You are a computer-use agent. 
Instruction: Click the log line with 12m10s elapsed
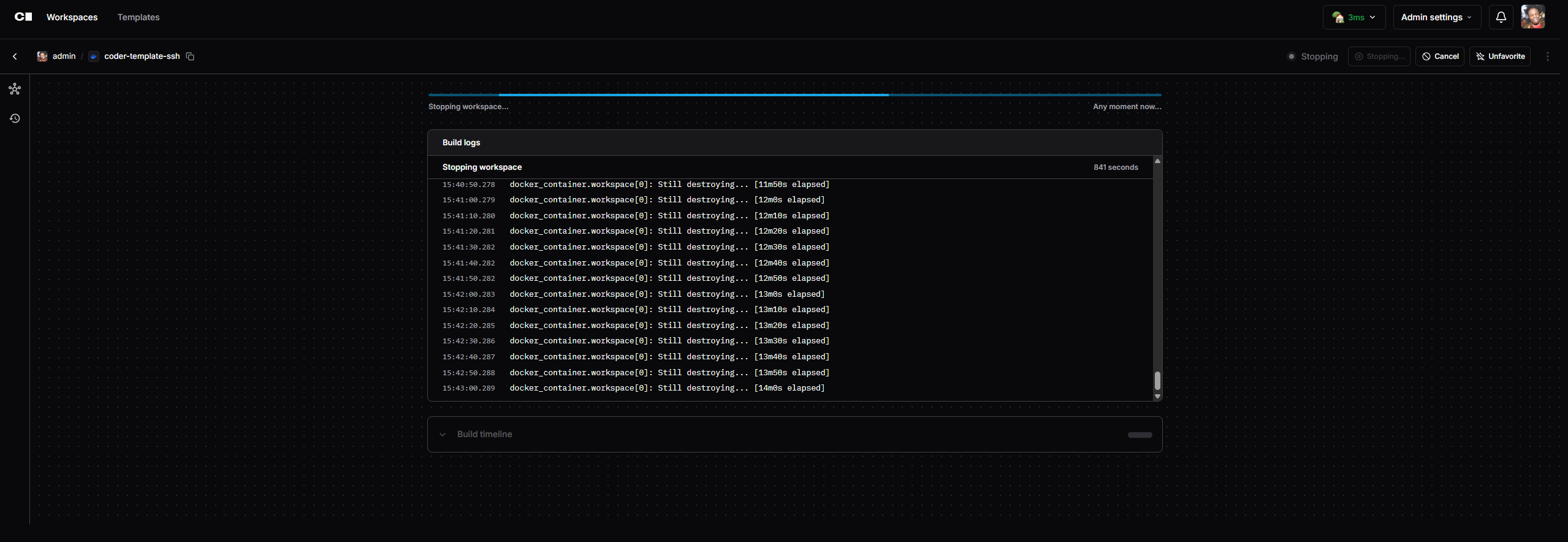790,216
